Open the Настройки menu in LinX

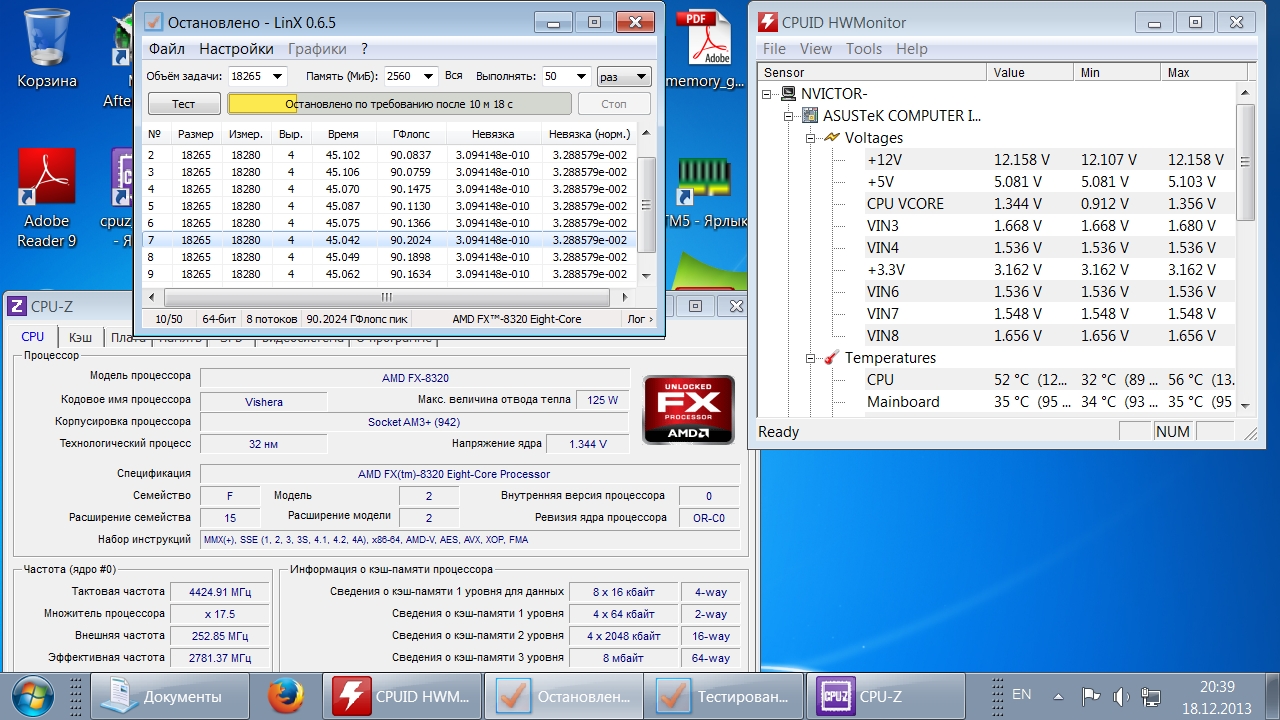tap(236, 49)
